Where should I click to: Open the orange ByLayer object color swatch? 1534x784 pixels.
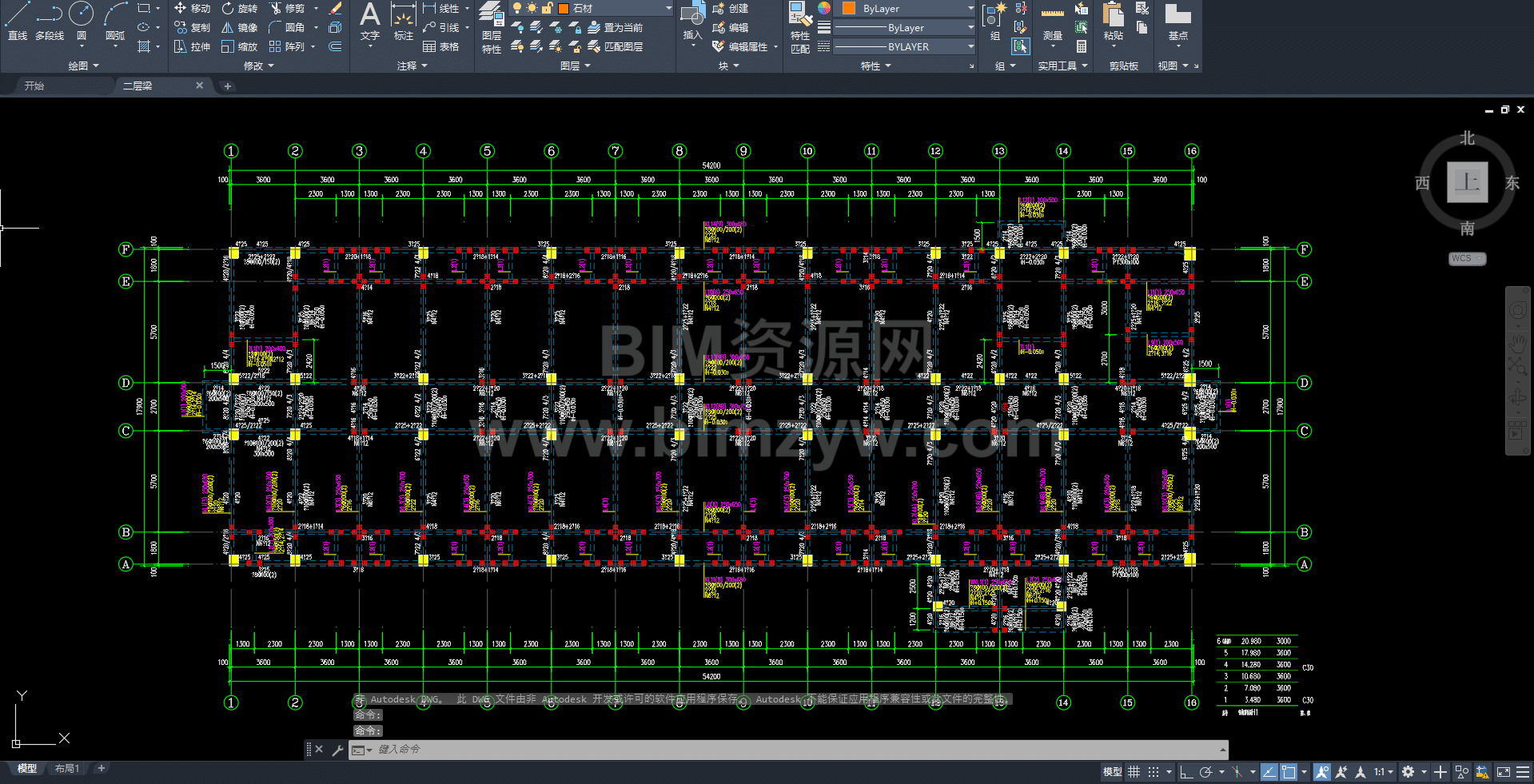(849, 8)
